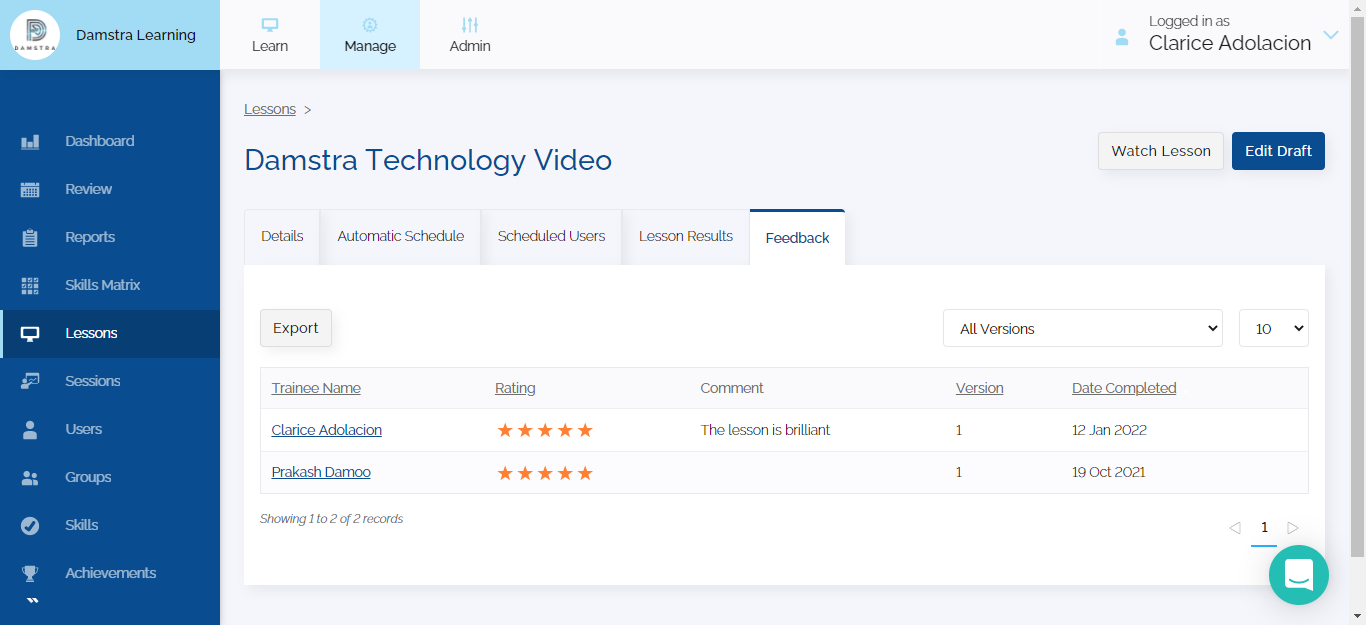This screenshot has height=625, width=1366.
Task: Go to the Admin top menu
Action: [x=470, y=35]
